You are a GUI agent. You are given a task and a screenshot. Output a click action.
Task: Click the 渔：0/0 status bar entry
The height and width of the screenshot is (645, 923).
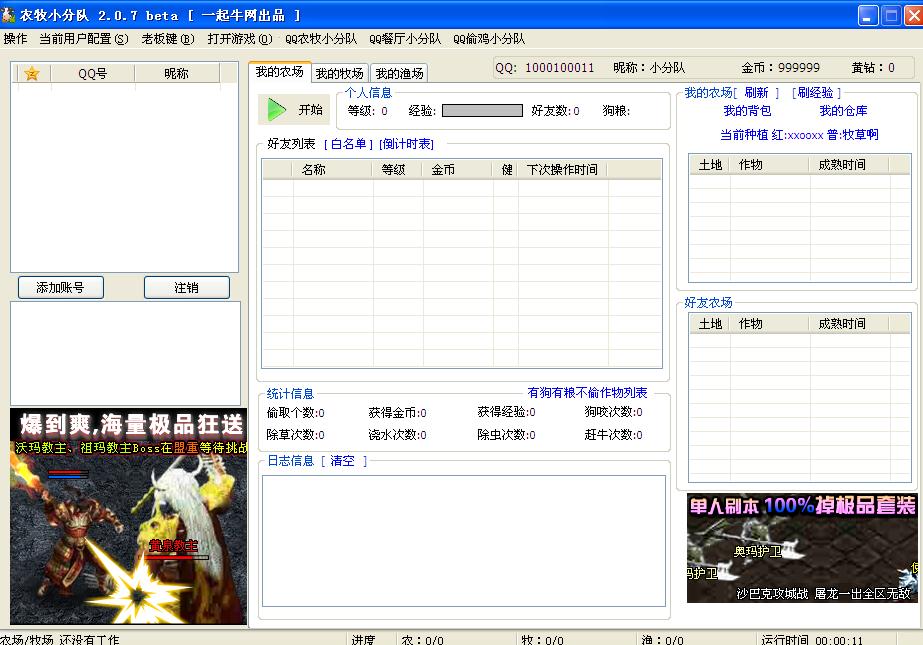662,640
